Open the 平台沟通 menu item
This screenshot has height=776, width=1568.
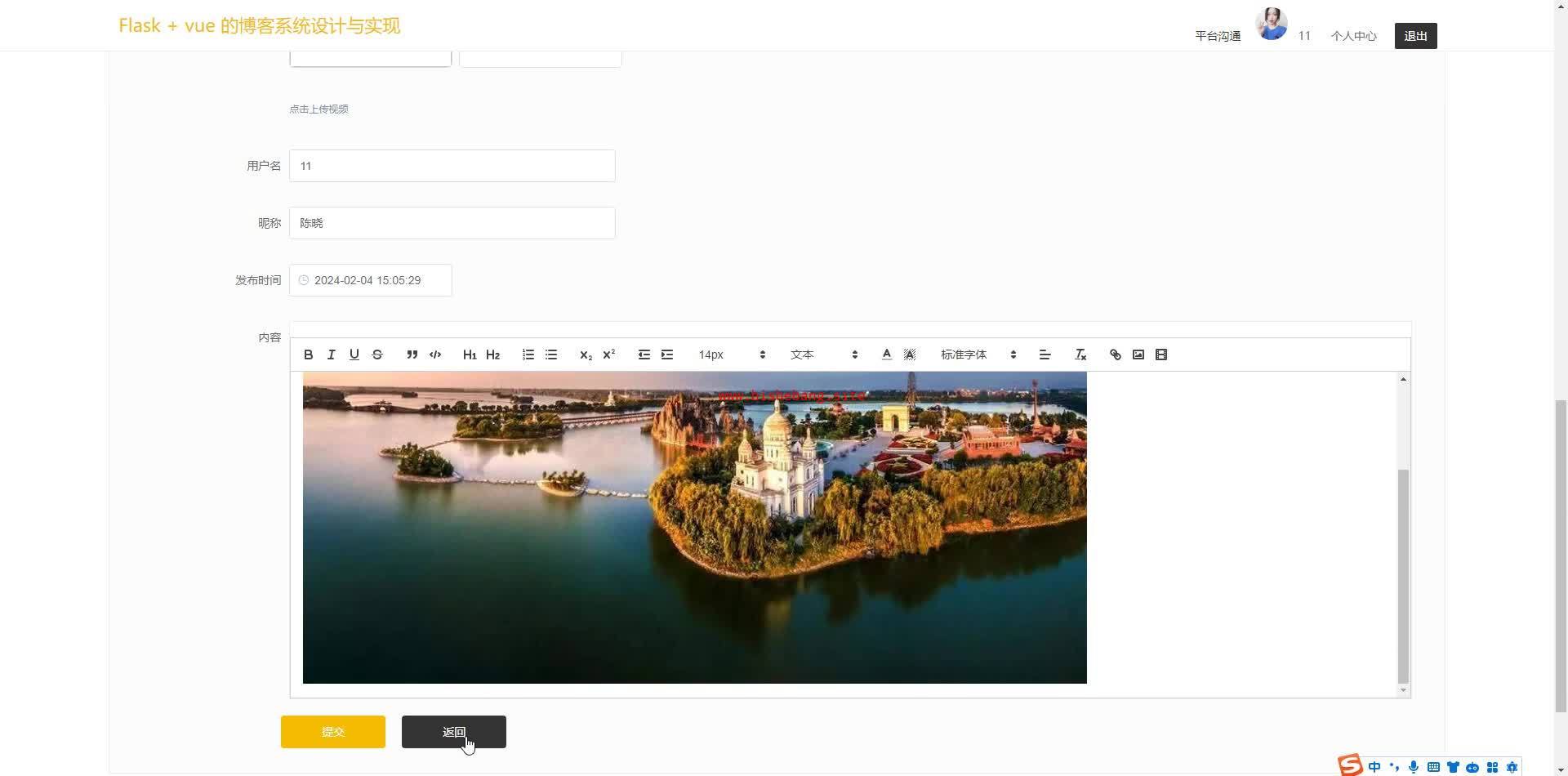coord(1218,36)
